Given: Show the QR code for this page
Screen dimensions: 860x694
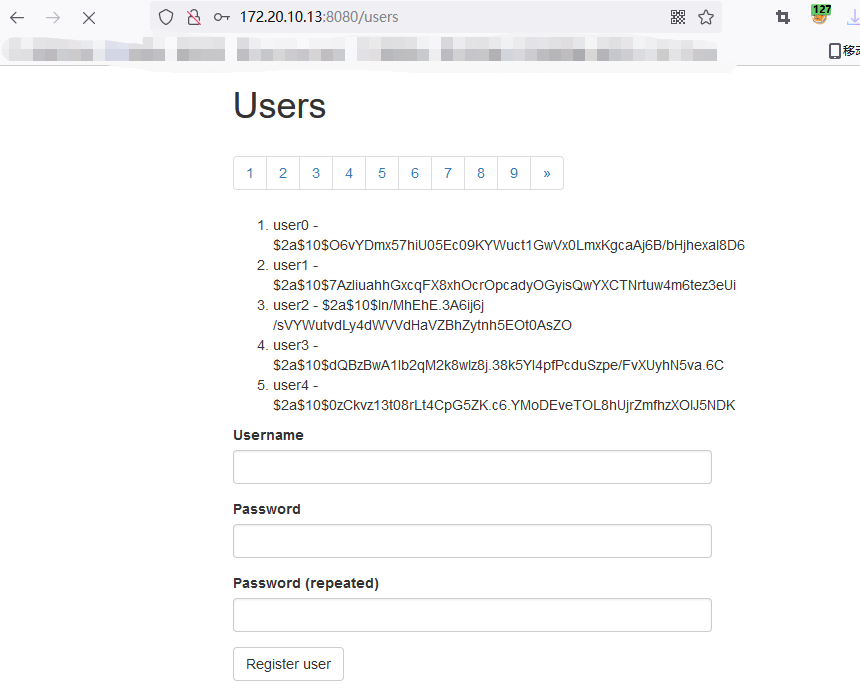Looking at the screenshot, I should tap(678, 18).
